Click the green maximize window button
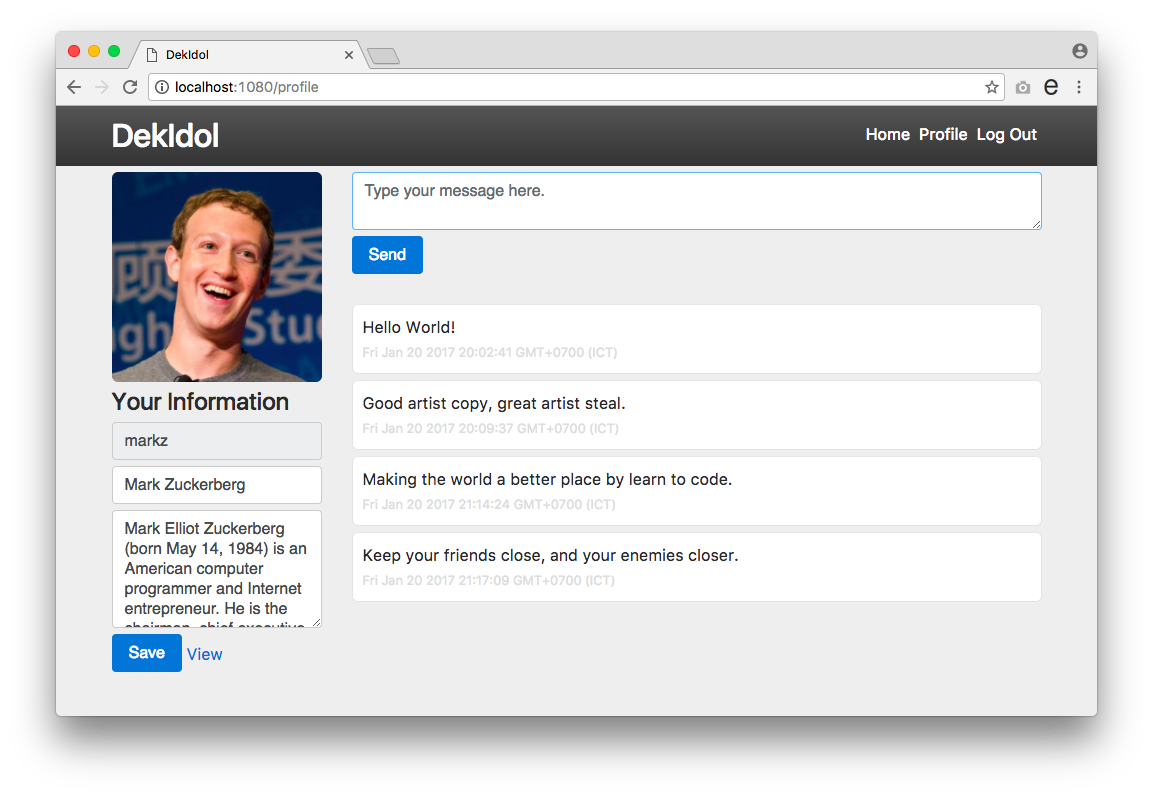Image resolution: width=1153 pixels, height=796 pixels. 114,51
